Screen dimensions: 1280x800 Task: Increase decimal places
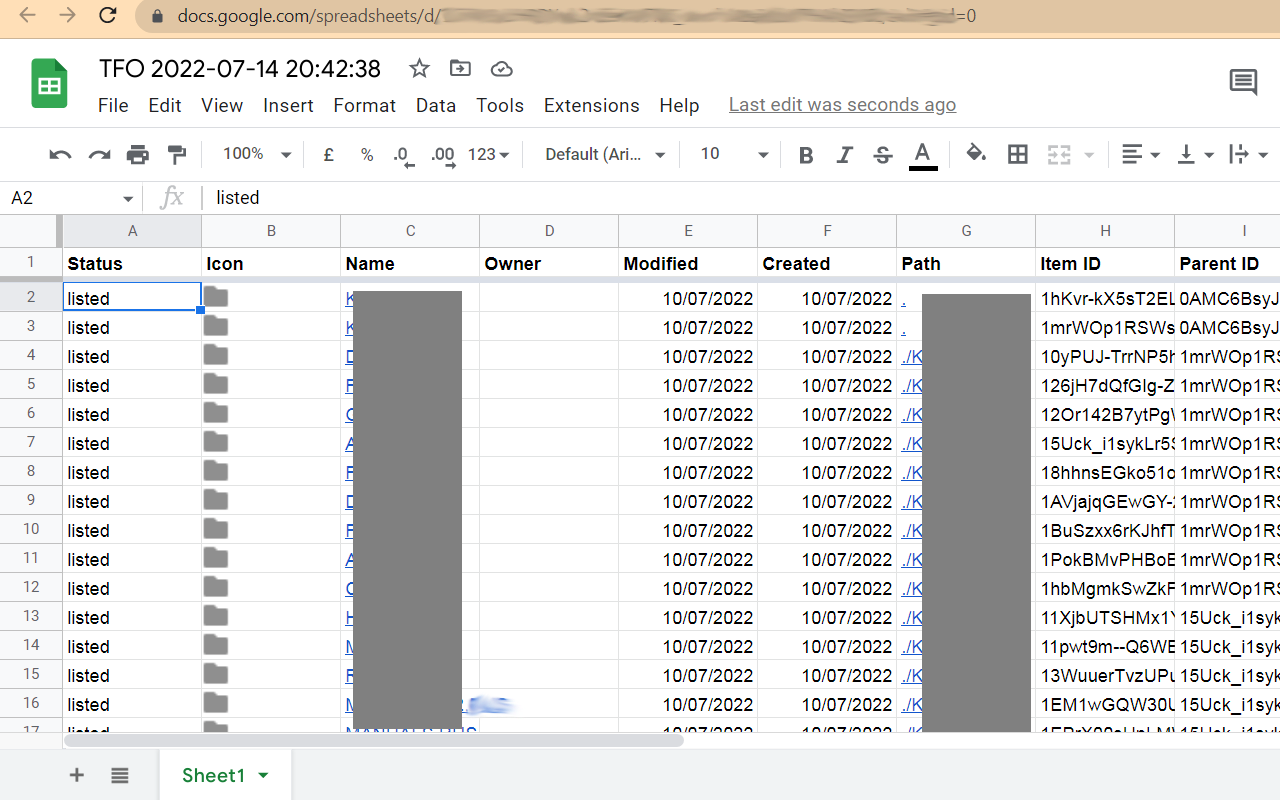point(443,155)
